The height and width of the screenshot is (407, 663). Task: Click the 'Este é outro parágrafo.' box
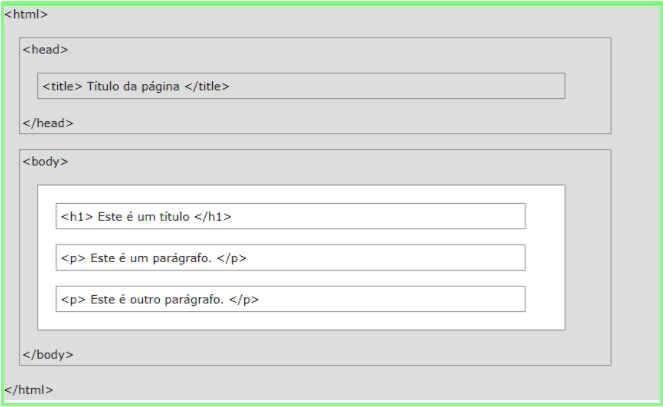click(x=290, y=299)
